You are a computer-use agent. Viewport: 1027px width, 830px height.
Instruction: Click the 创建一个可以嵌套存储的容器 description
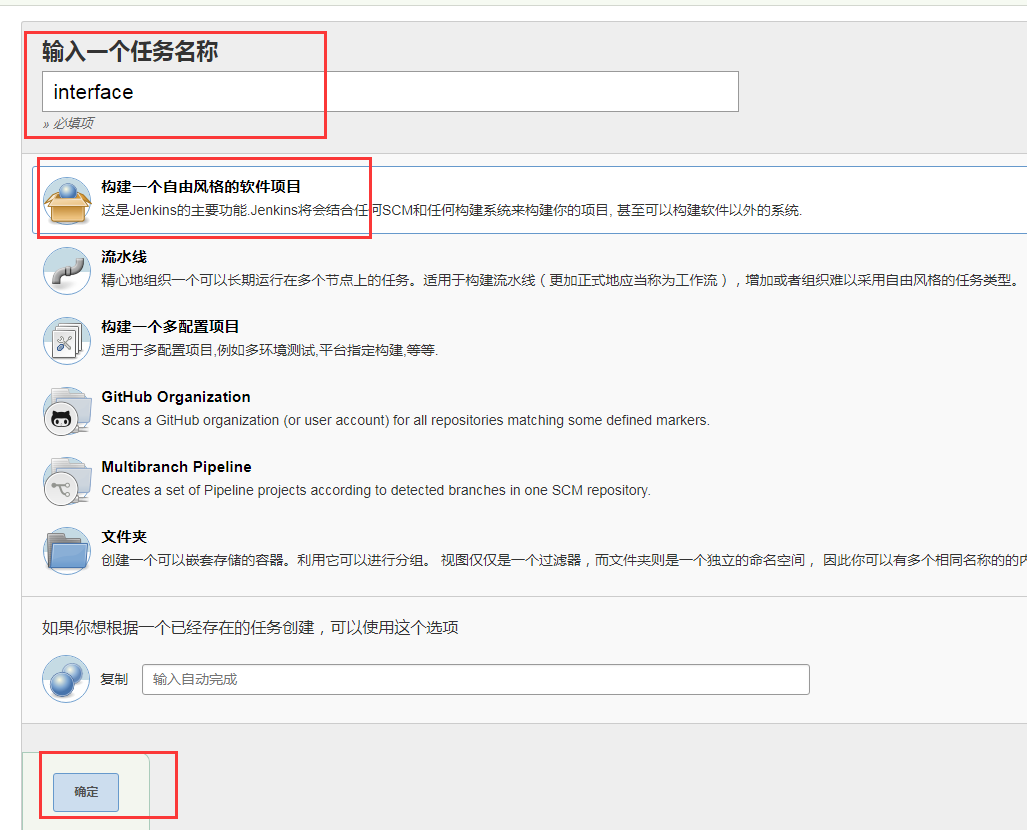pyautogui.click(x=564, y=560)
